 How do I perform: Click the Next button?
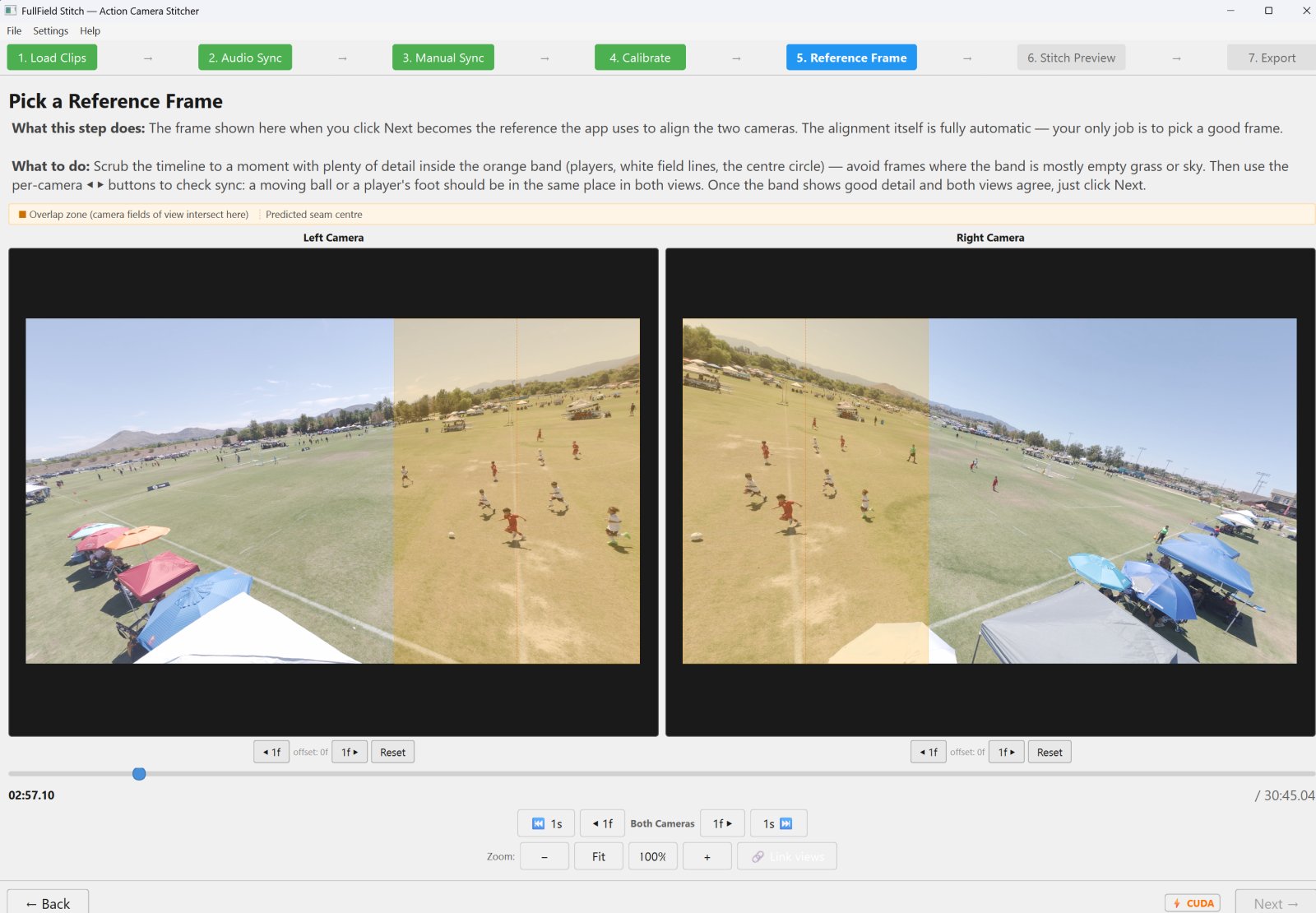(x=1276, y=903)
